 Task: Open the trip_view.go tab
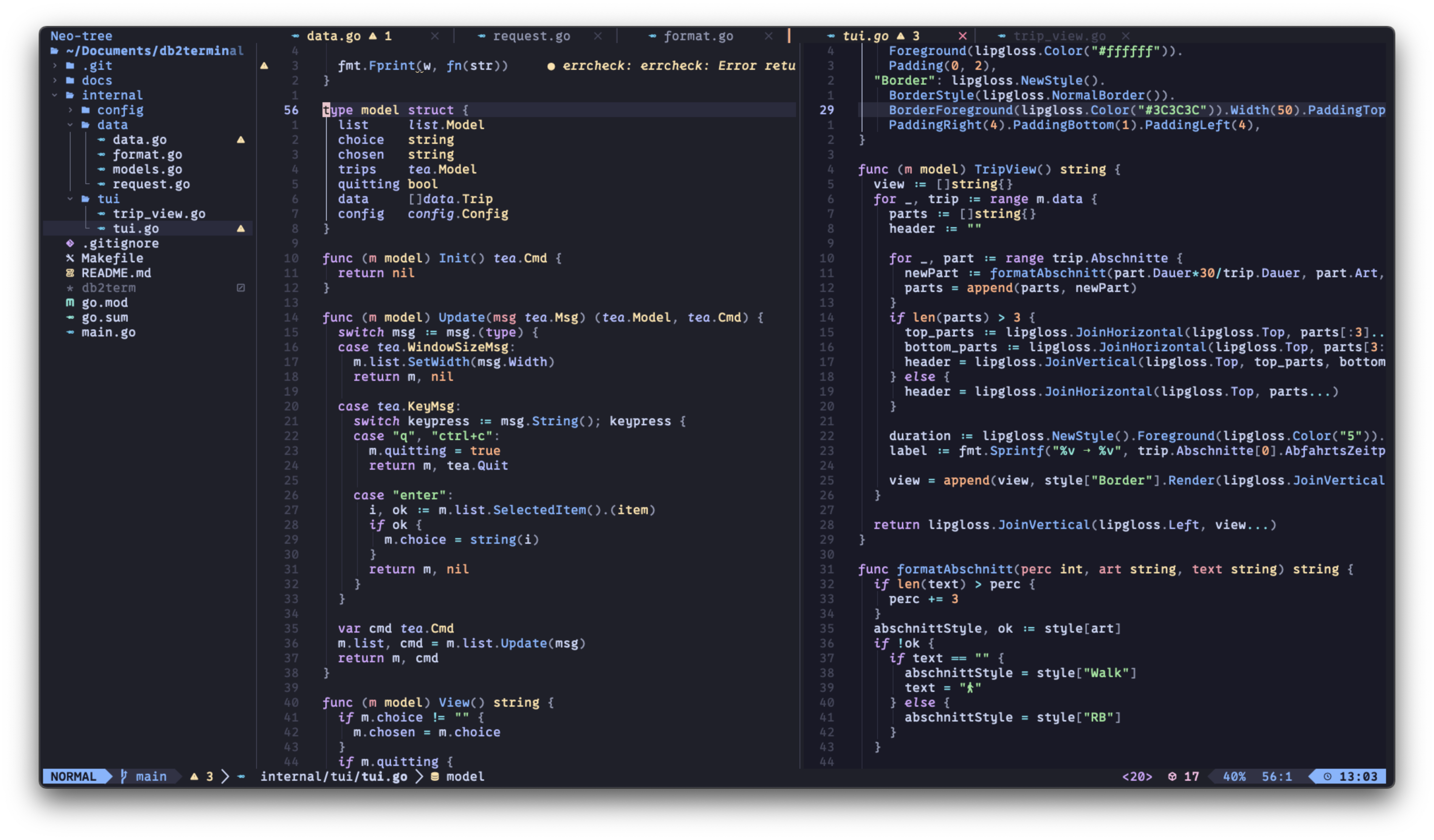tap(1060, 36)
